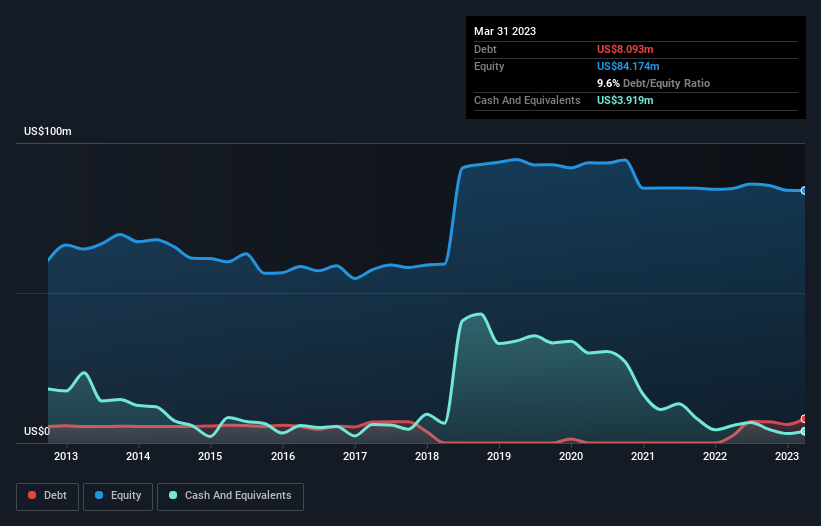Click the US$8.093m debt value
Viewport: 821px width, 526px height.
(625, 49)
